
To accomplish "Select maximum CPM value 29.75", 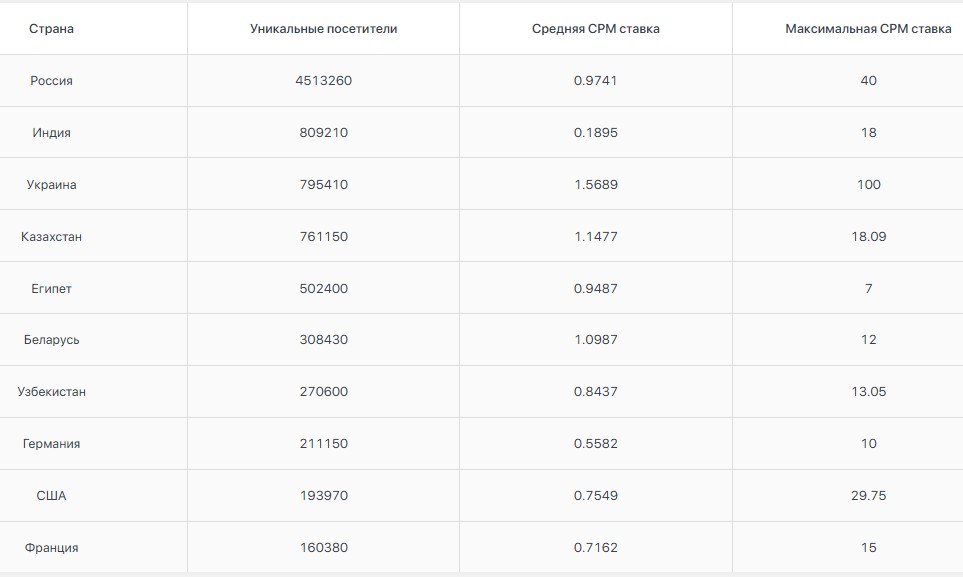I will [868, 496].
